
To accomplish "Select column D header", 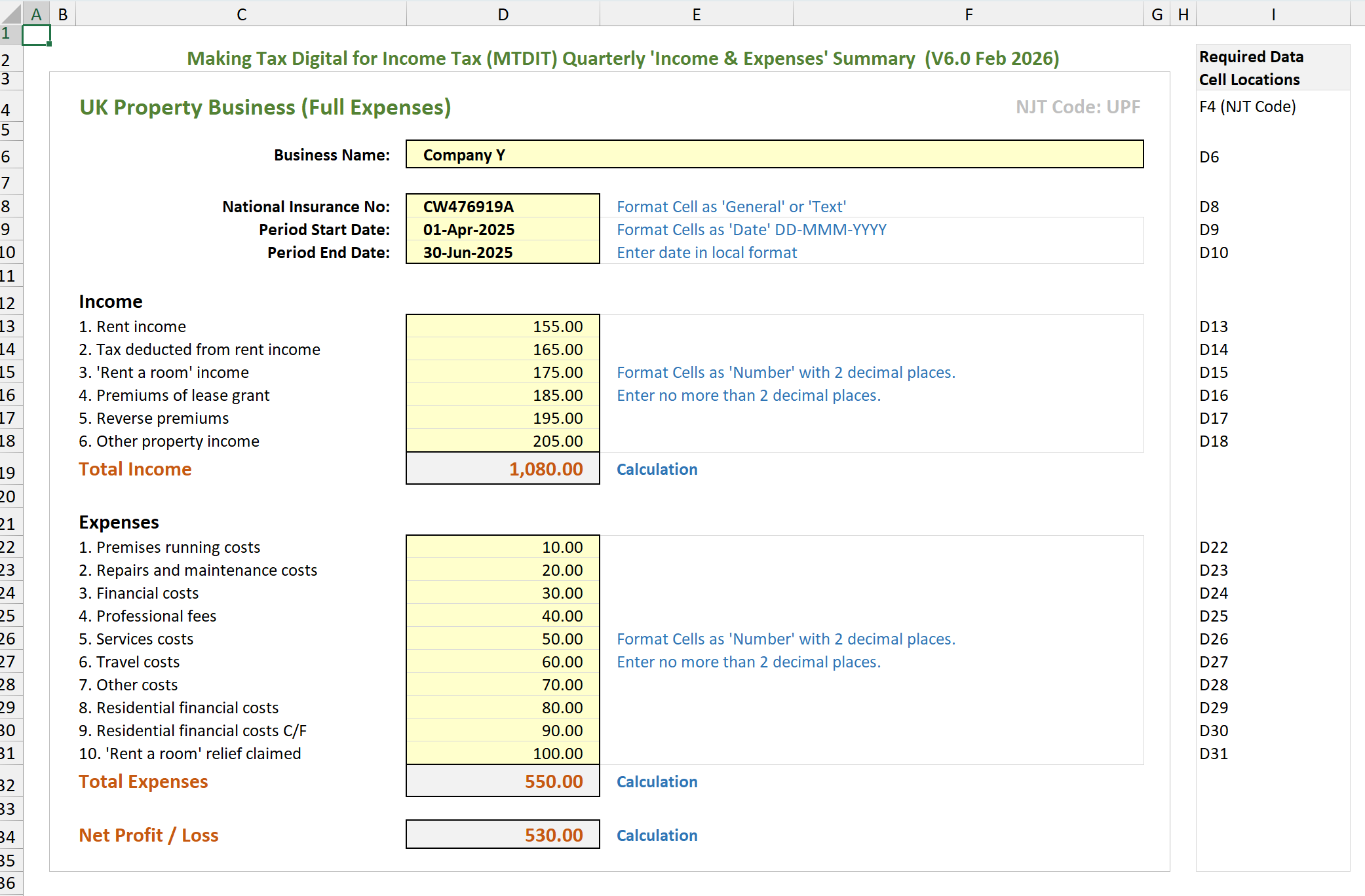I will (x=503, y=13).
